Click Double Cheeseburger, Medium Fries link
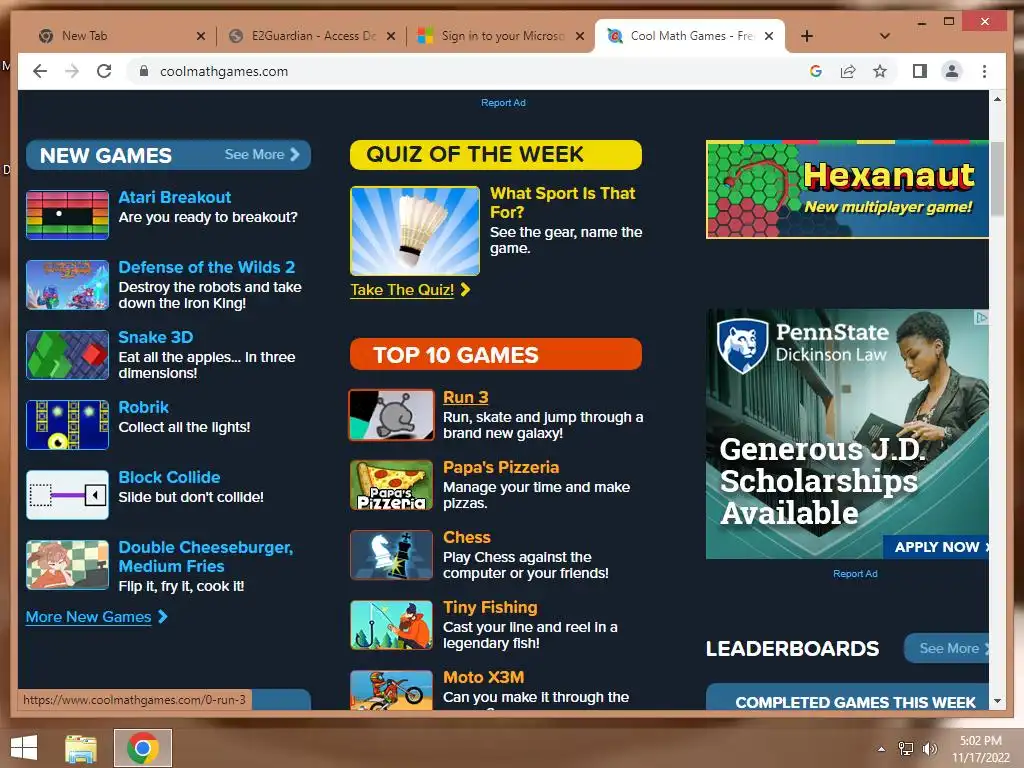Image resolution: width=1024 pixels, height=768 pixels. click(205, 556)
